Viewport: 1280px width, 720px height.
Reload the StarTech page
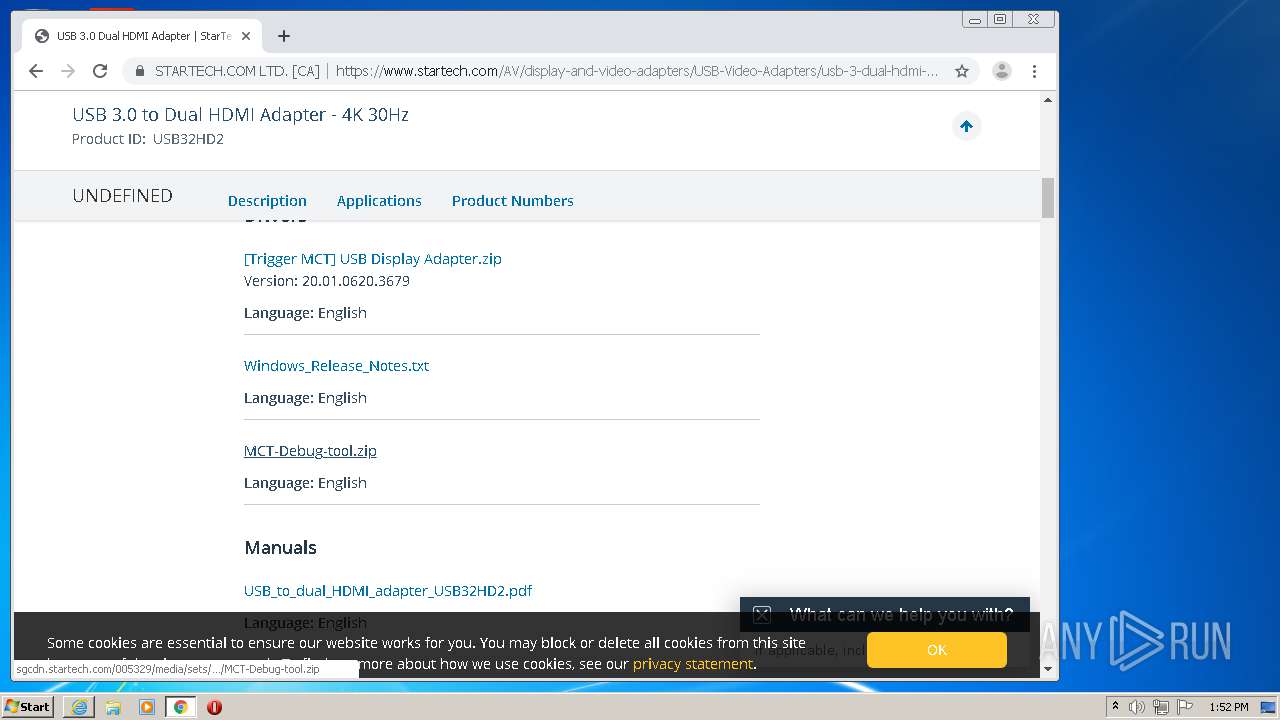(100, 71)
